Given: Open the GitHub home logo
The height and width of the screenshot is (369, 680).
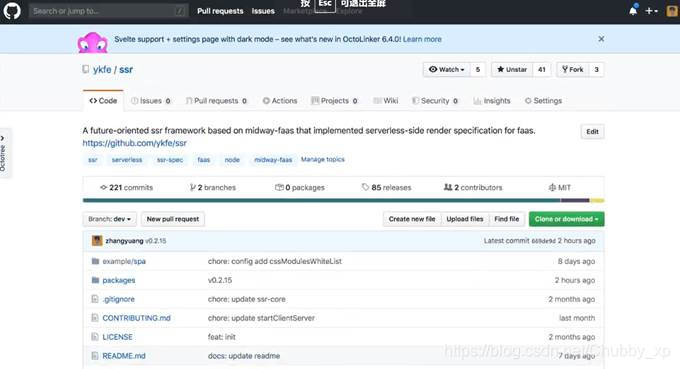Looking at the screenshot, I should tap(12, 11).
